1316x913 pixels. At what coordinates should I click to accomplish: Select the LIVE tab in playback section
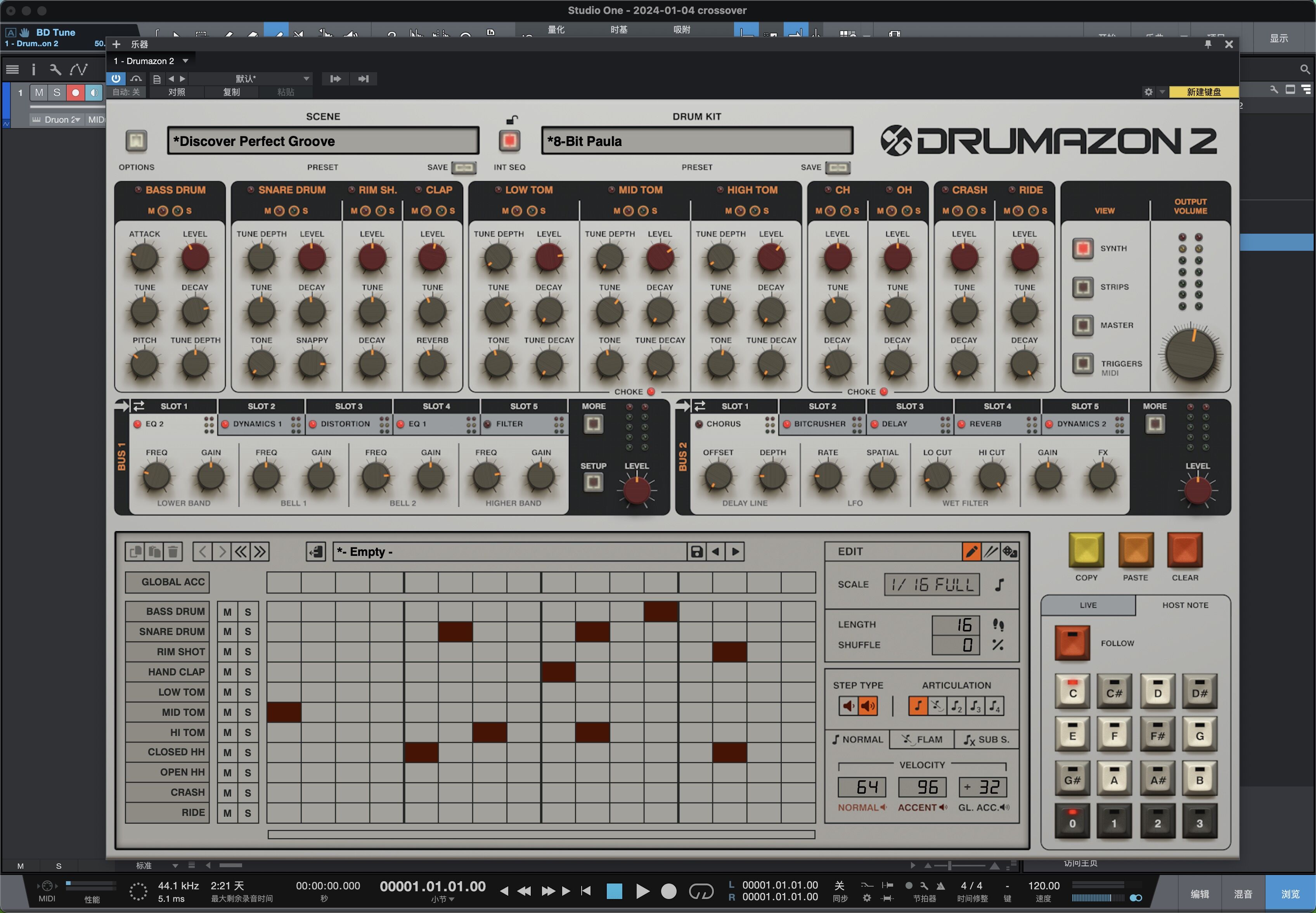coord(1089,604)
